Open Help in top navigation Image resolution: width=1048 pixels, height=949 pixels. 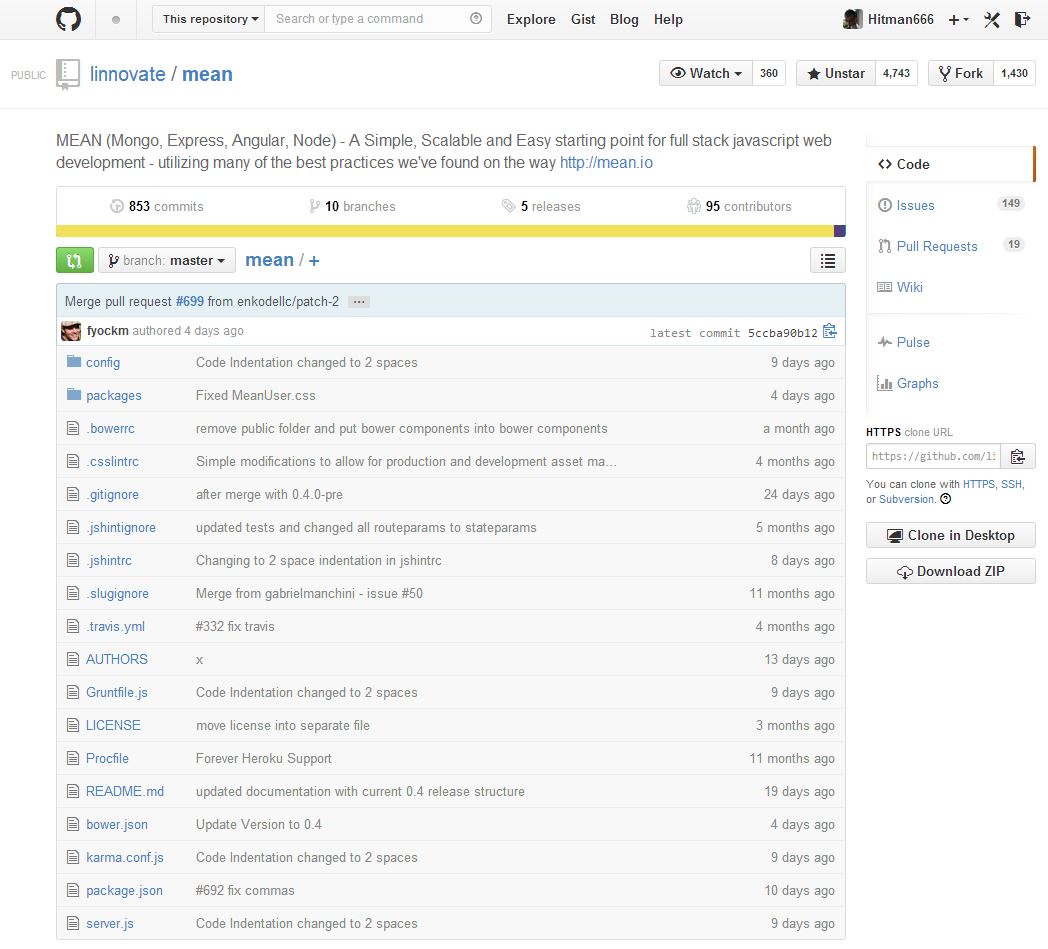click(x=668, y=19)
